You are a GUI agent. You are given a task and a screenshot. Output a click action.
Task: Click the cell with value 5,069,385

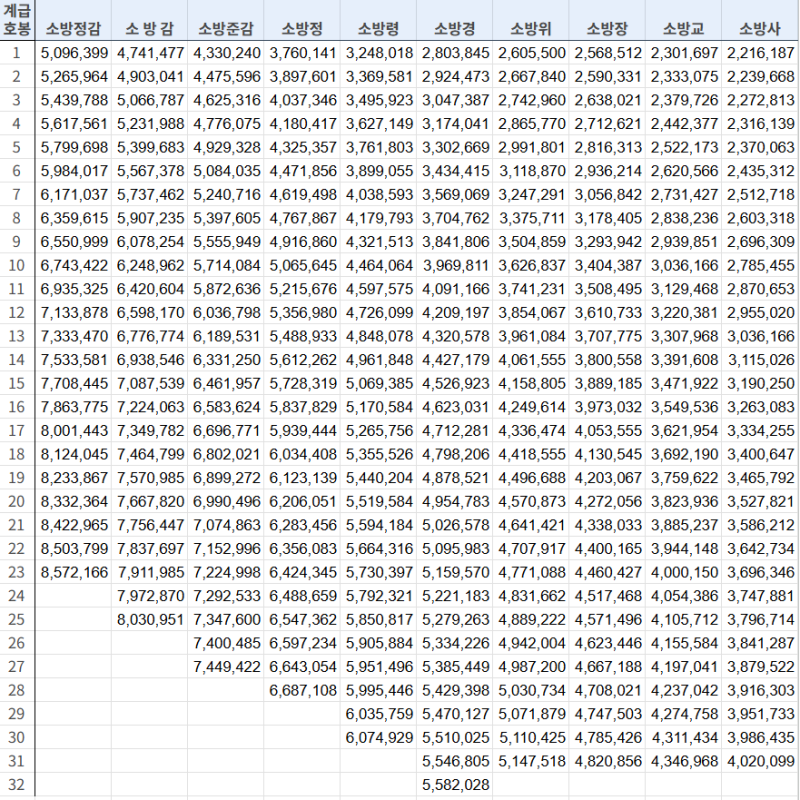(378, 383)
